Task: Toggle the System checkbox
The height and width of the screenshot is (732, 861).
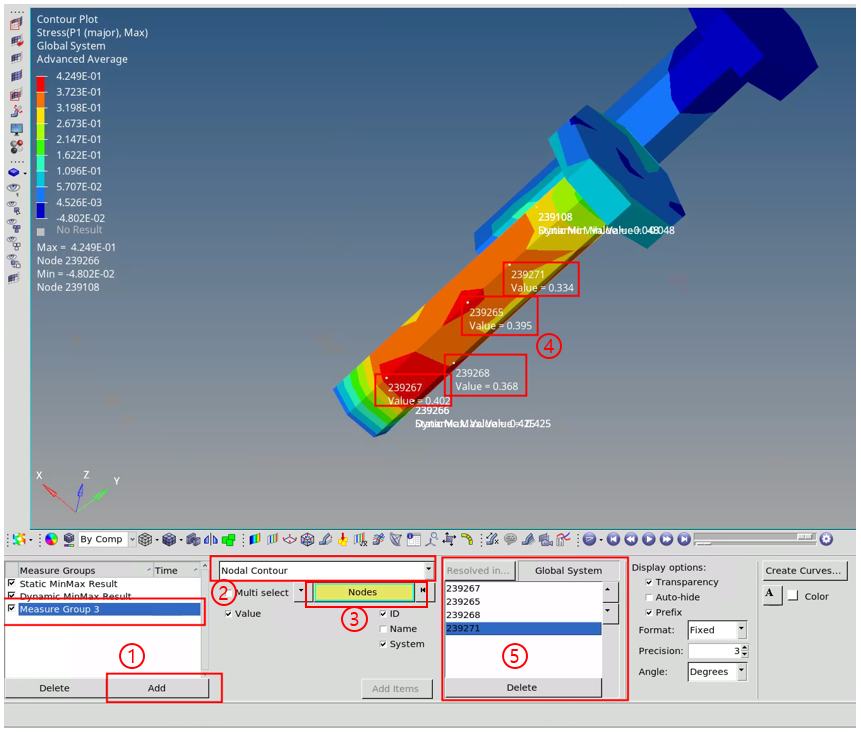Action: (383, 644)
